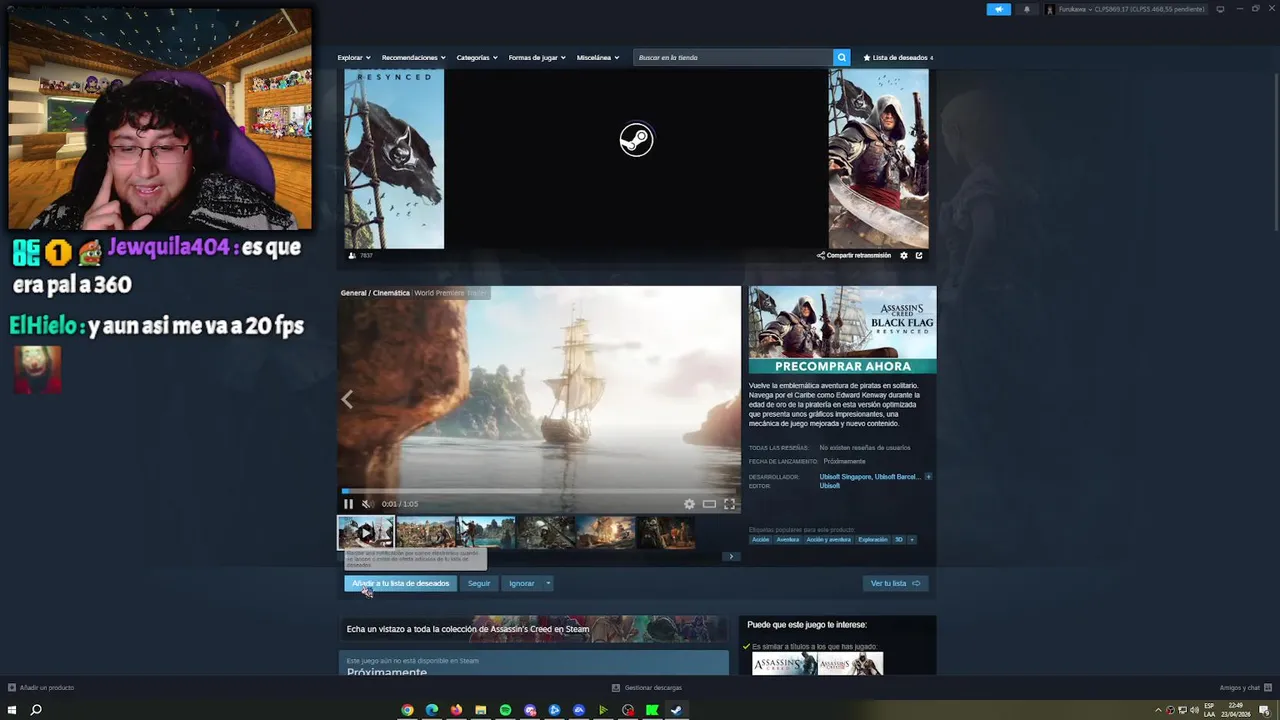Expand Categorías menu
This screenshot has height=720, width=1280.
pos(477,57)
